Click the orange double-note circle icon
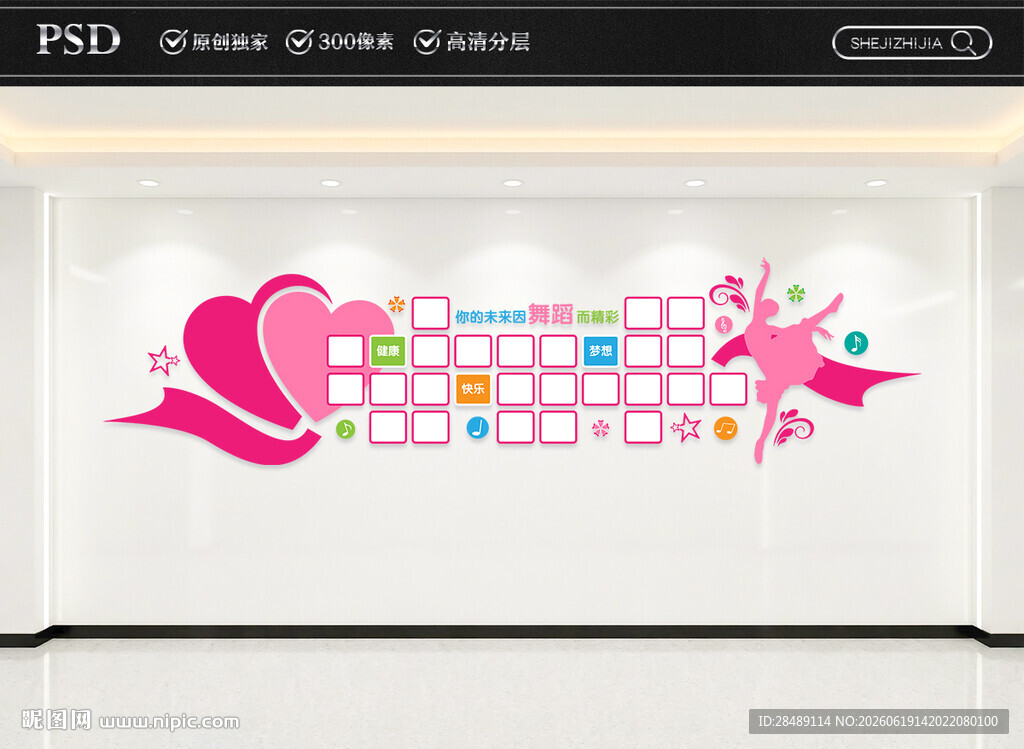The image size is (1024, 749). 726,428
